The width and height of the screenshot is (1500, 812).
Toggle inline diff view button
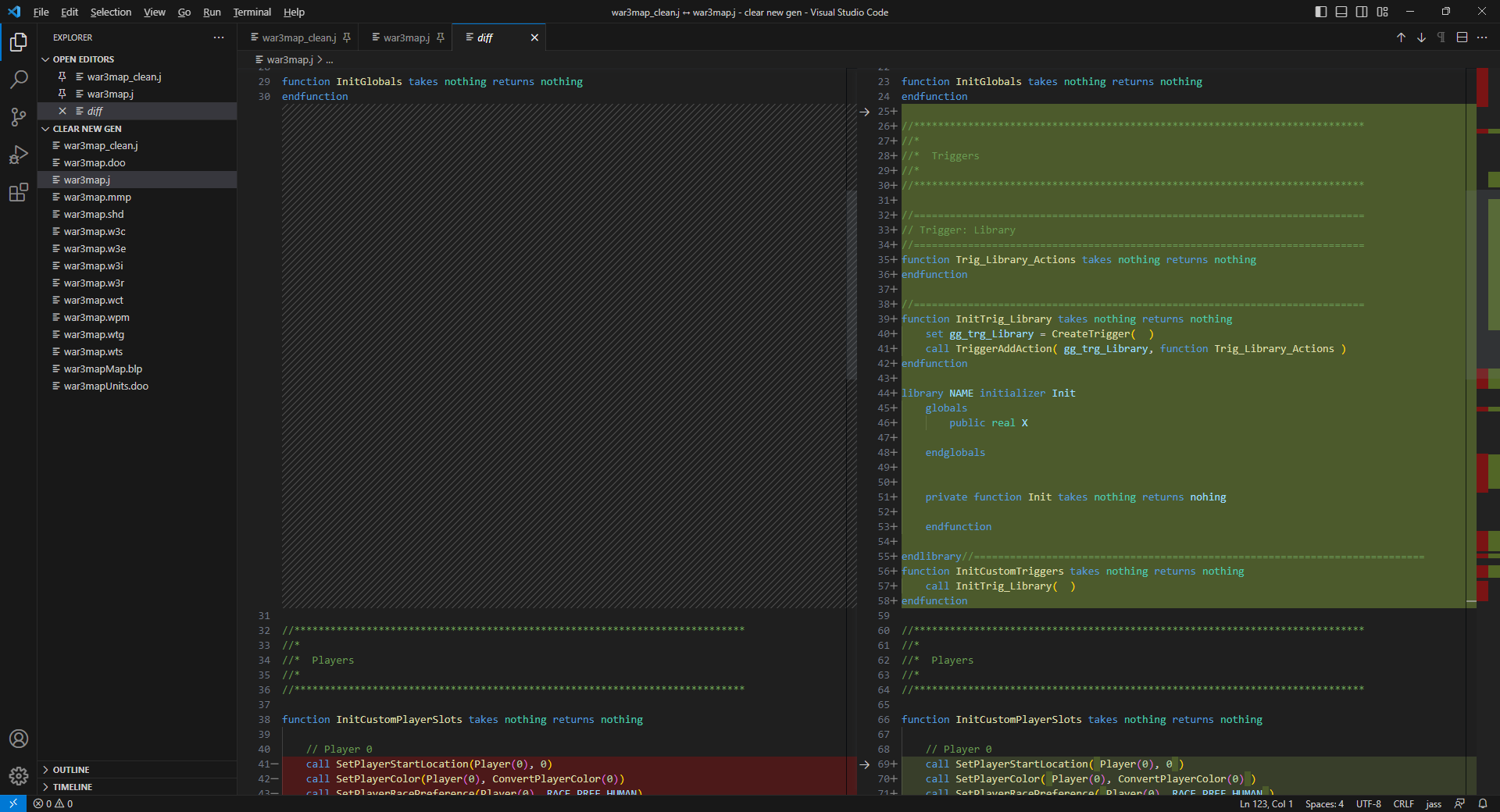(1462, 37)
